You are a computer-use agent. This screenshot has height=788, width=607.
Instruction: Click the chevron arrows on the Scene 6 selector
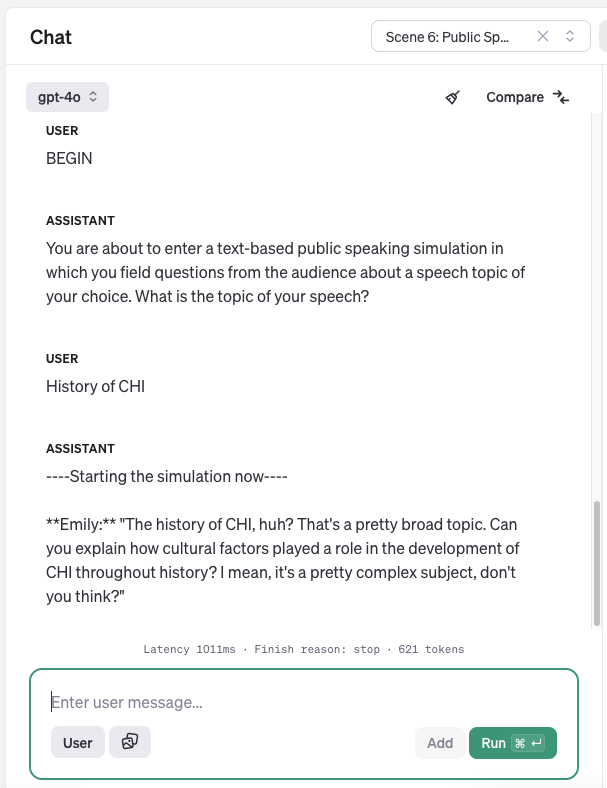pyautogui.click(x=570, y=37)
